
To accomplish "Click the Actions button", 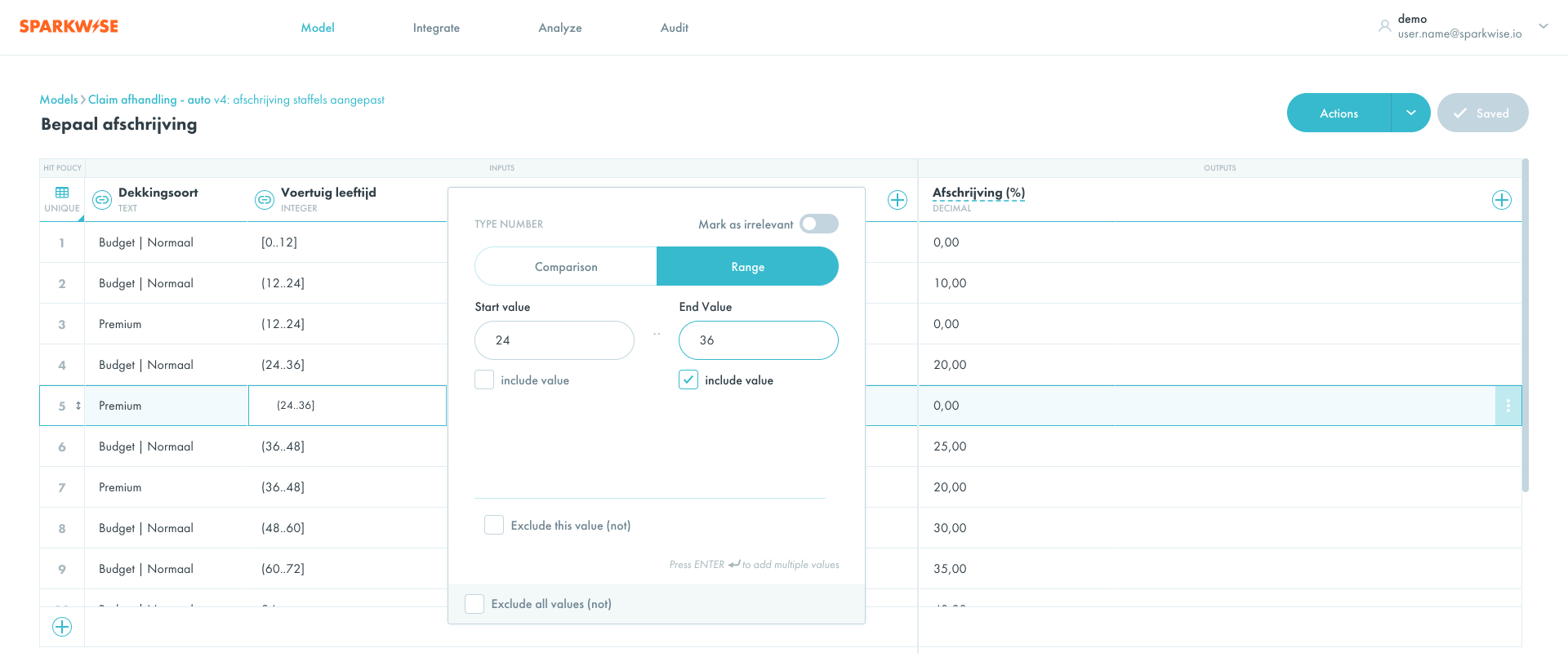I will point(1339,113).
